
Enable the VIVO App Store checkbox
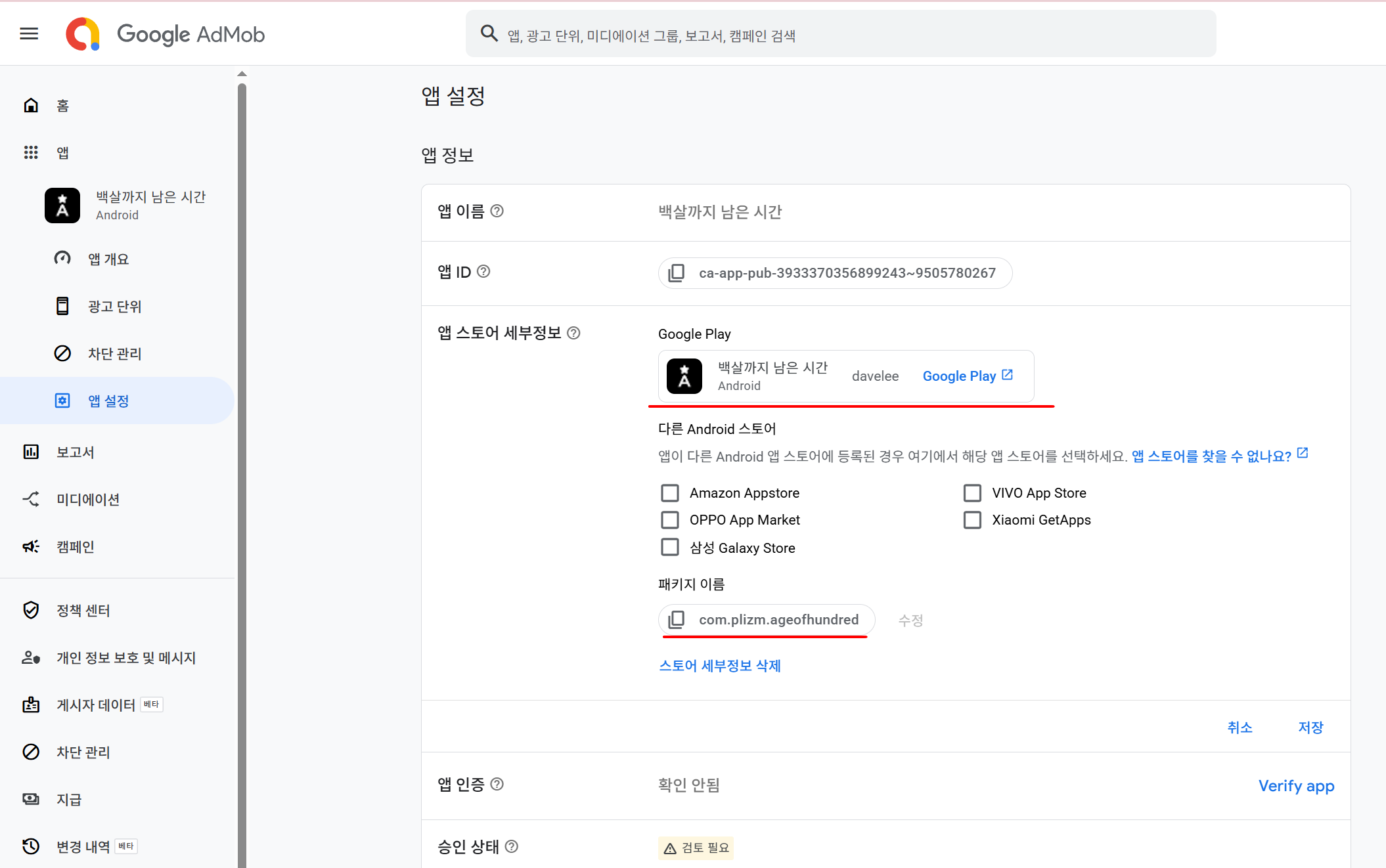972,493
